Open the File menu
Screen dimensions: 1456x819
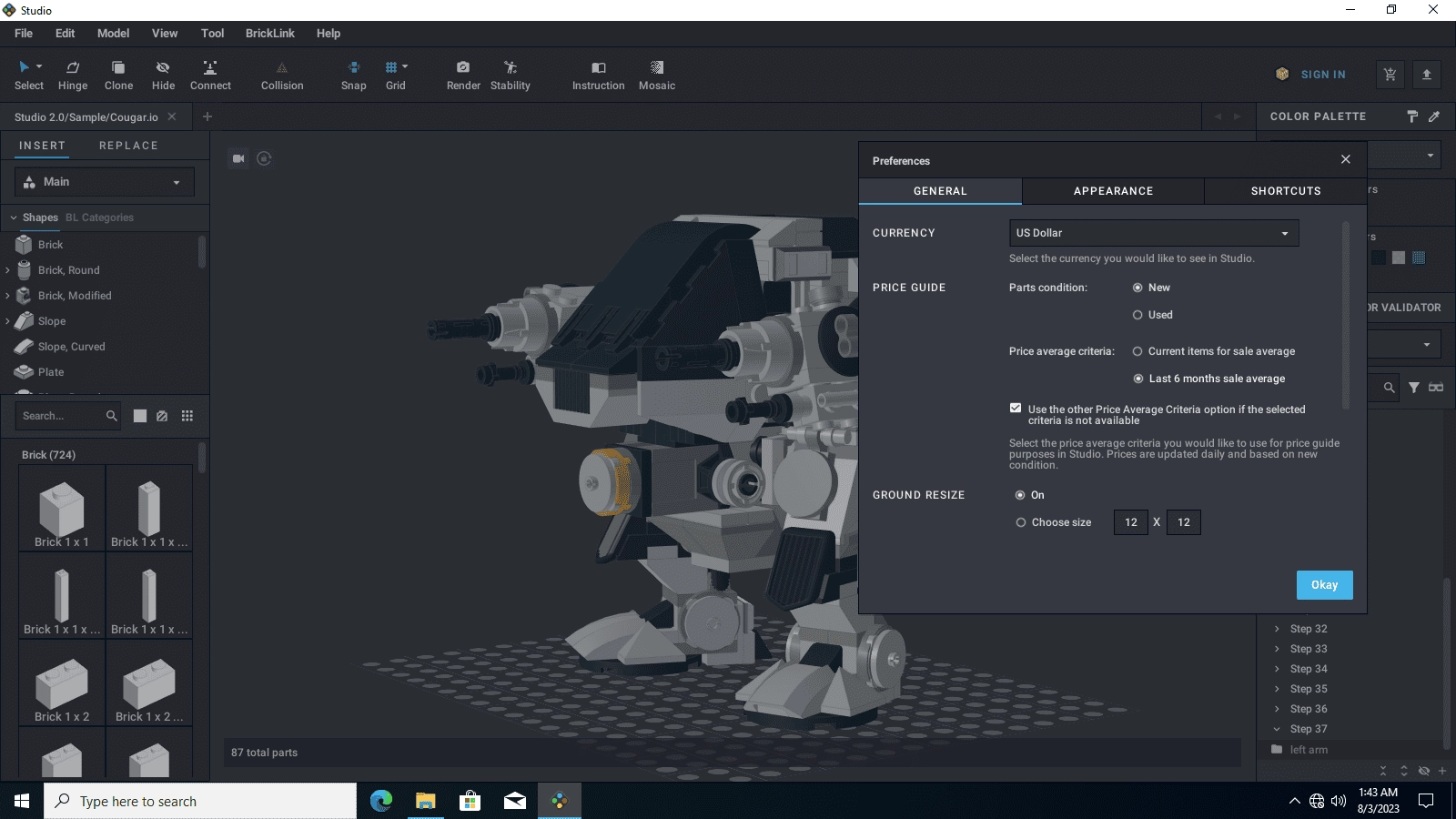coord(24,34)
